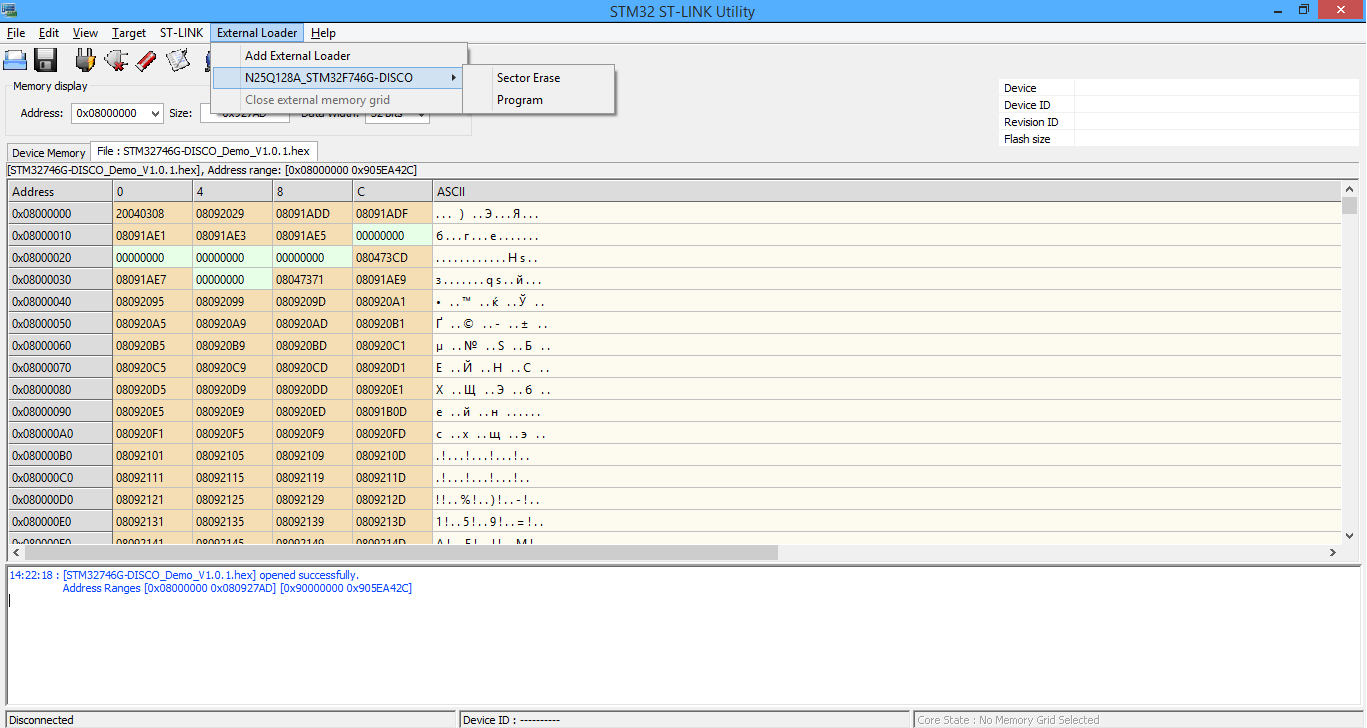Select cell 08047371 in row 0x08000030
The height and width of the screenshot is (728, 1367).
tap(312, 279)
